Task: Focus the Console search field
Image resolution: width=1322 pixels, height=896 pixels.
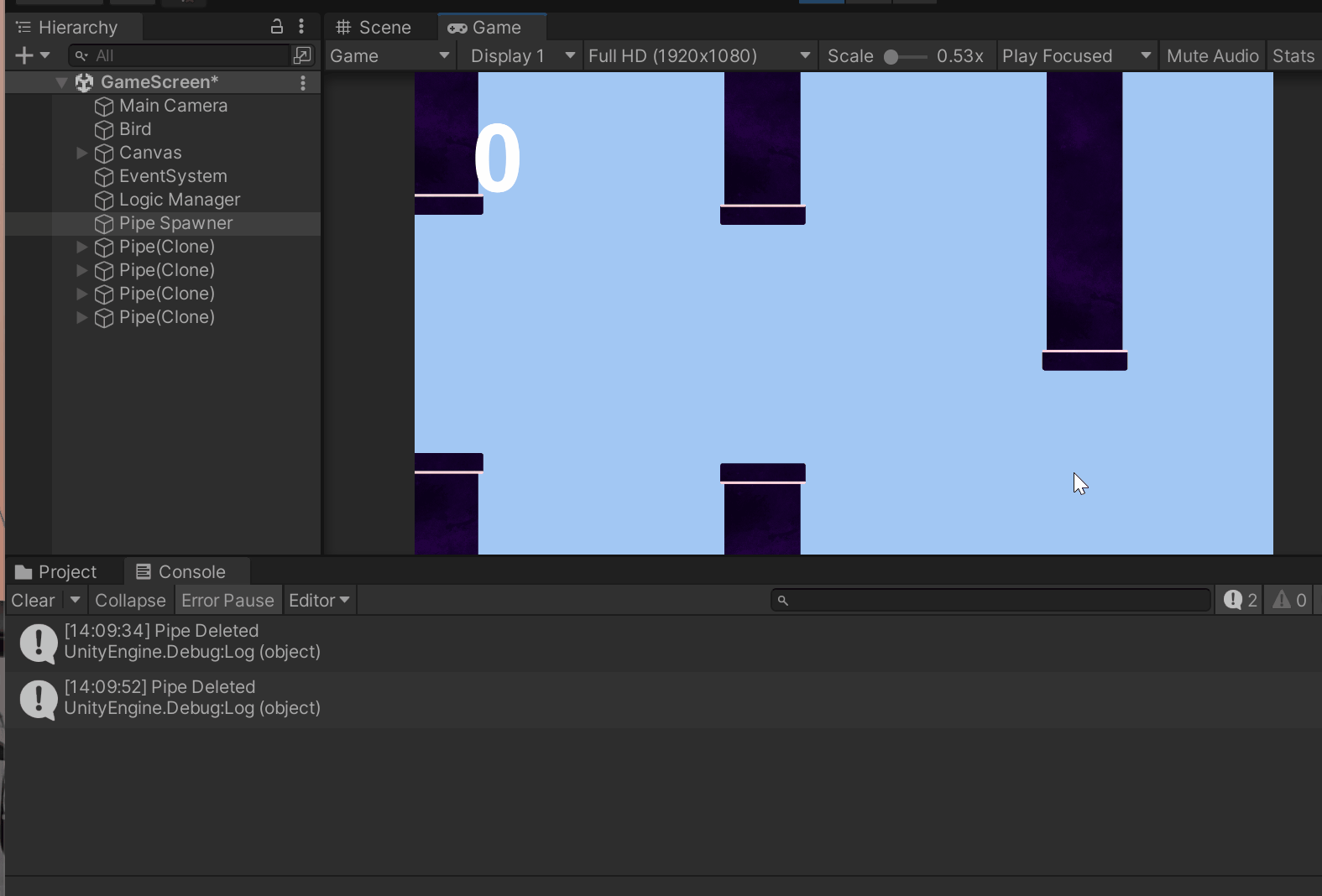Action: (x=990, y=600)
